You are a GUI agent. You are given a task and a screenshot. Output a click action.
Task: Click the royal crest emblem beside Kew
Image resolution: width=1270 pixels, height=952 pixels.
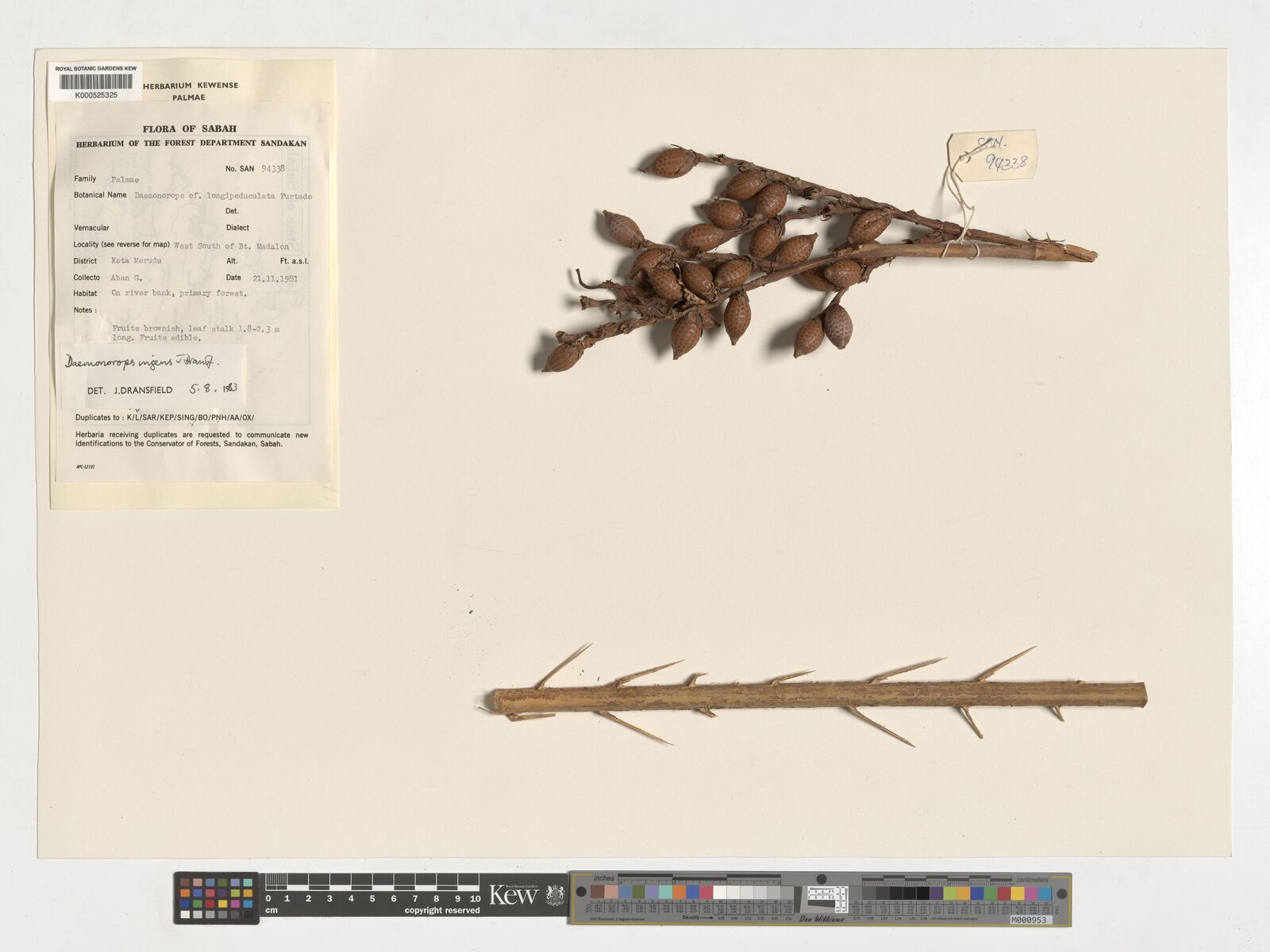[x=555, y=896]
